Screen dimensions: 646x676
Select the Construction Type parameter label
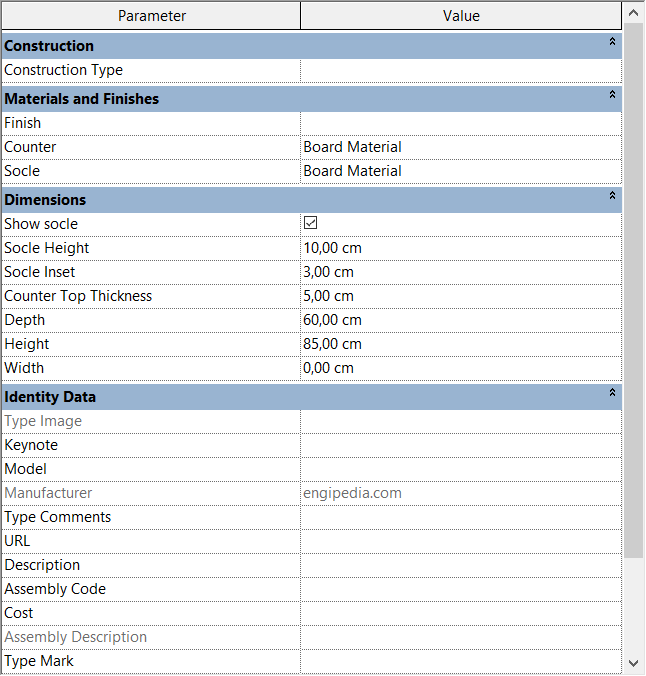point(63,70)
